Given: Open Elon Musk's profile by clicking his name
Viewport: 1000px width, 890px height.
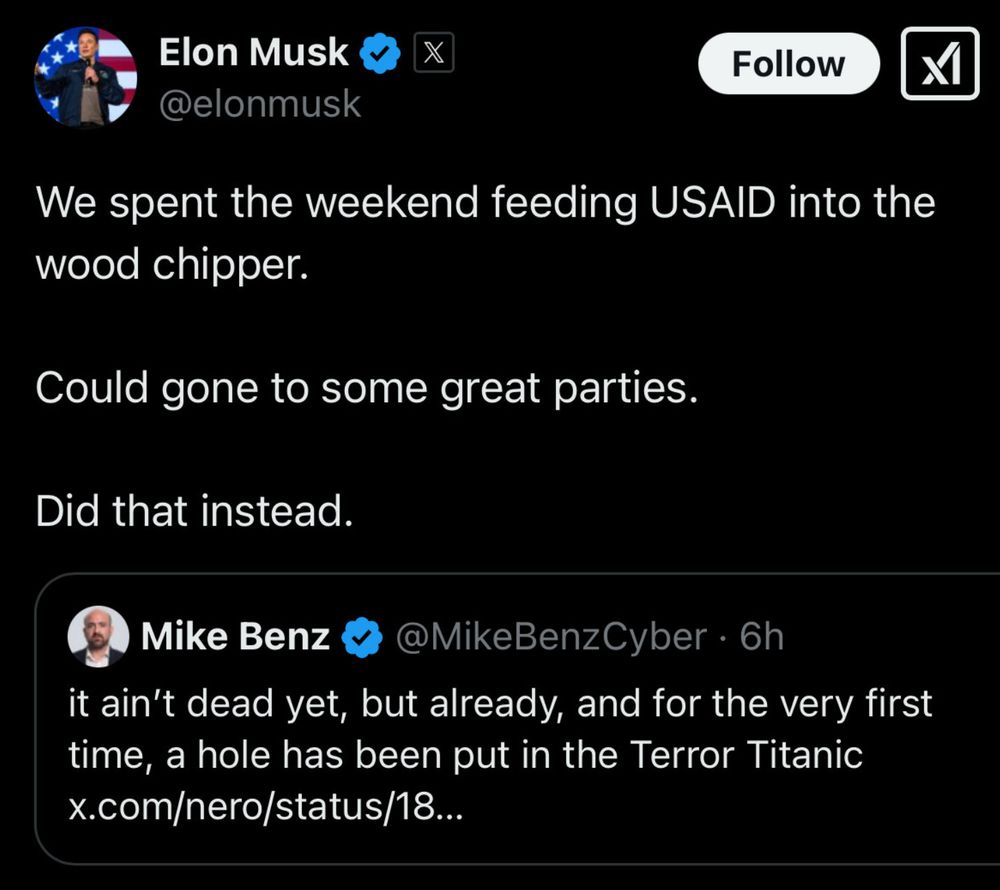Looking at the screenshot, I should pos(255,52).
